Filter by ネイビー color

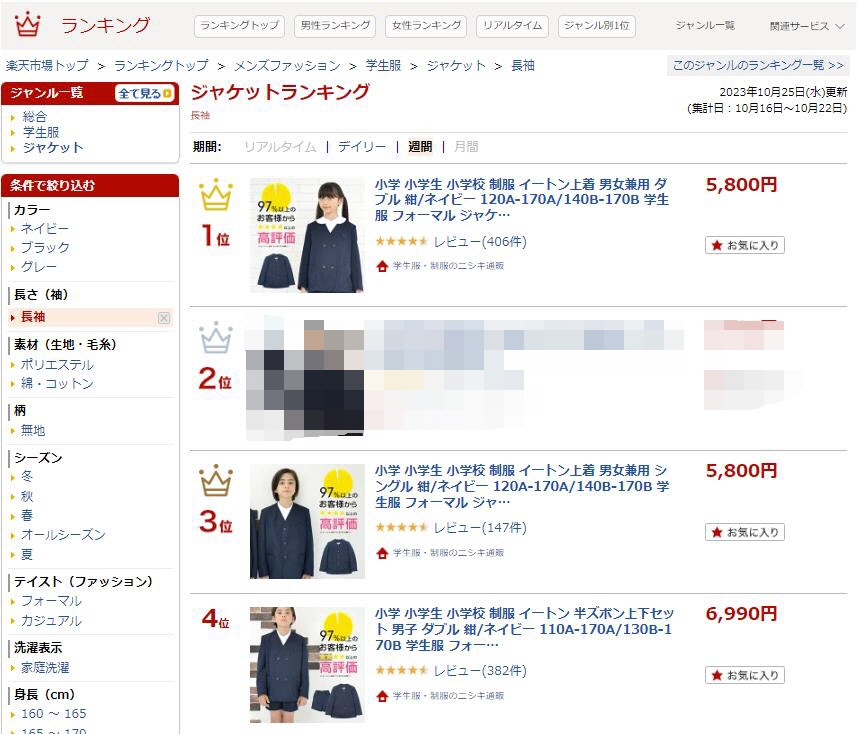[45, 228]
